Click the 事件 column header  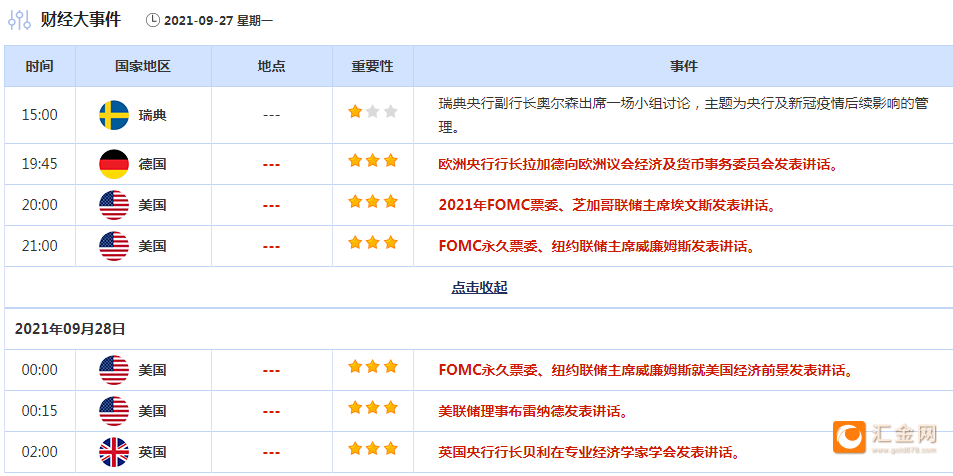coord(684,66)
